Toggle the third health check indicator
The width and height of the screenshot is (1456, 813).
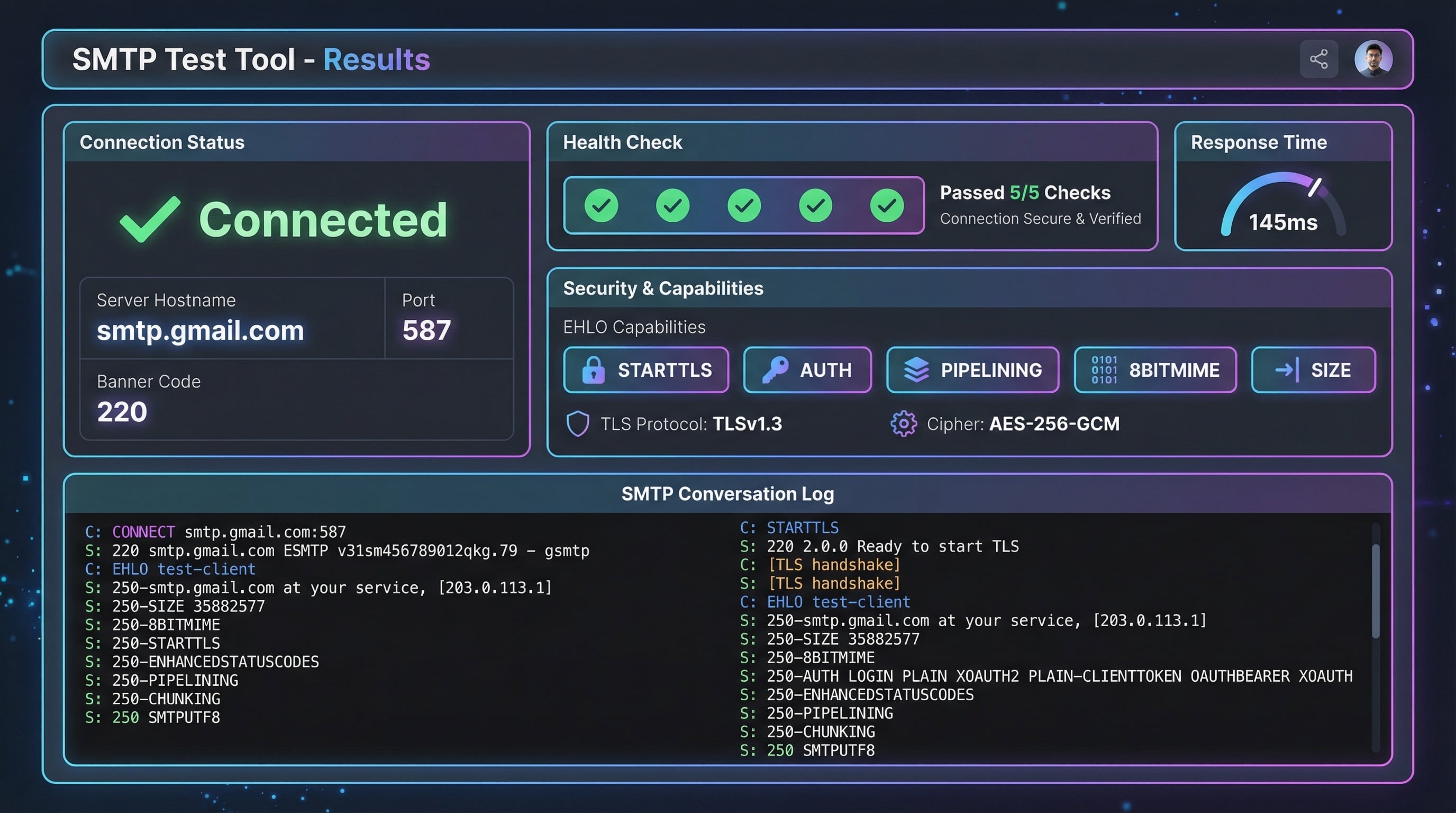[745, 205]
